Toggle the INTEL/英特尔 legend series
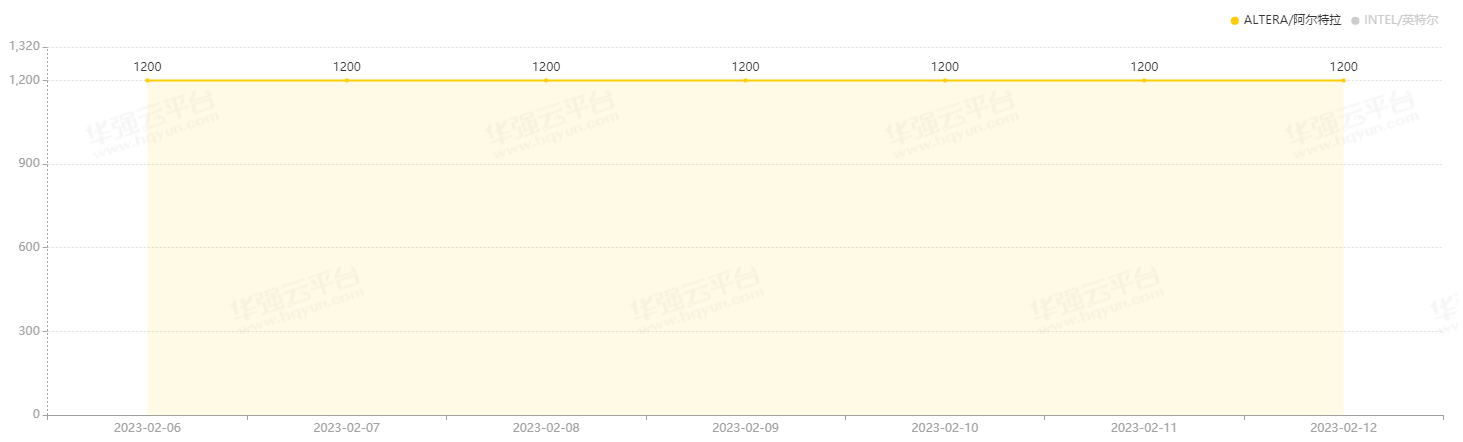Image resolution: width=1463 pixels, height=442 pixels. (1394, 20)
